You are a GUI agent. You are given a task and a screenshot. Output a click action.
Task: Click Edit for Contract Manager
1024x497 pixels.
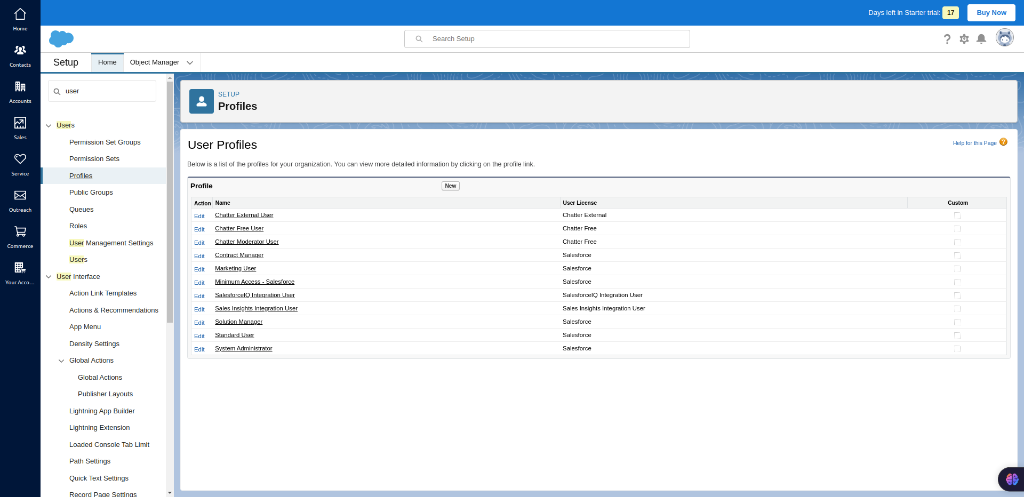199,255
